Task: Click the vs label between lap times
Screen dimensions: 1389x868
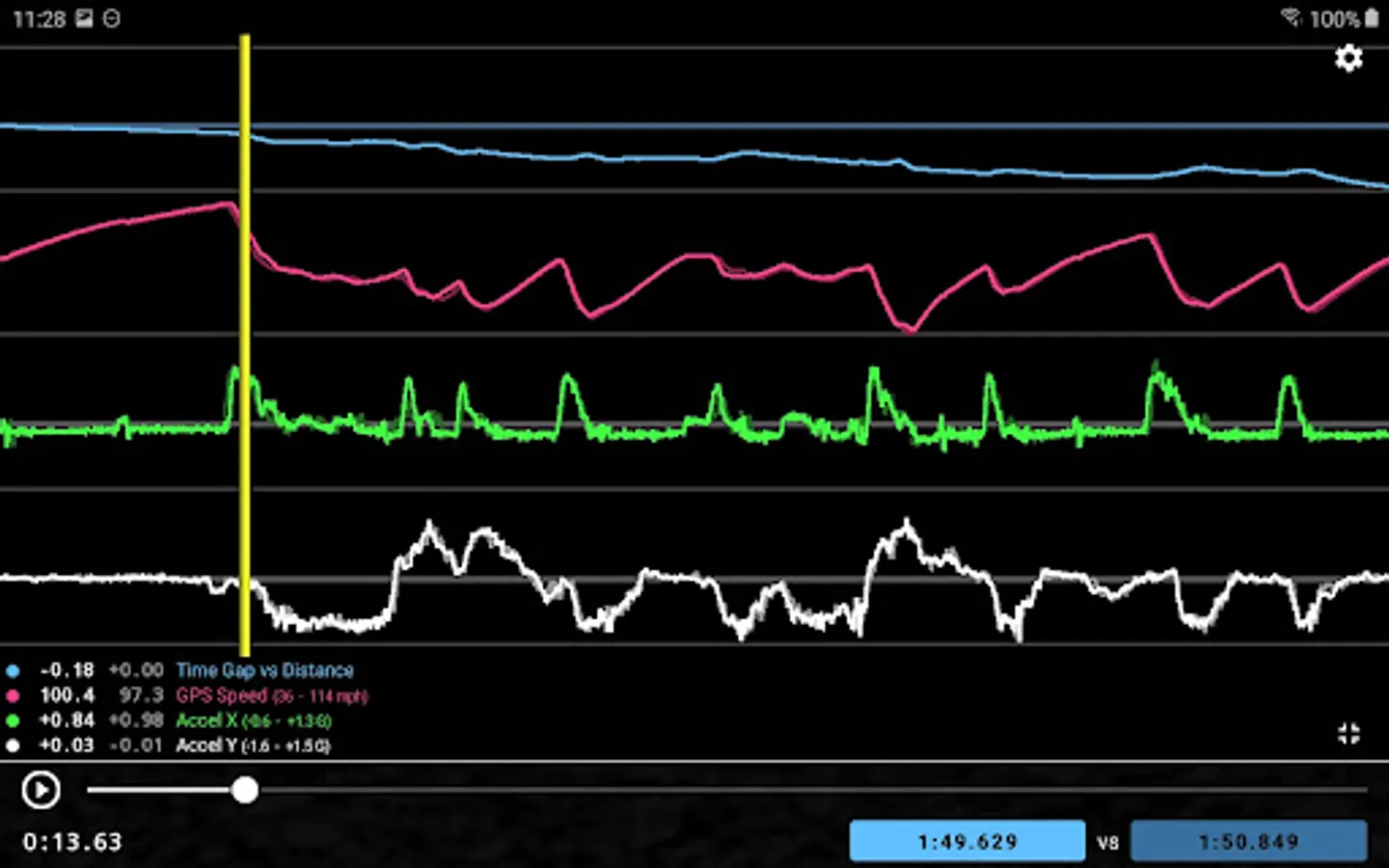Action: click(1107, 841)
